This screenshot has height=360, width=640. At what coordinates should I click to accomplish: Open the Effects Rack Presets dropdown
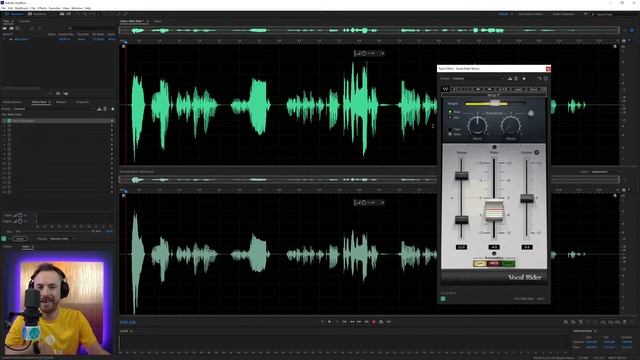tap(53, 109)
